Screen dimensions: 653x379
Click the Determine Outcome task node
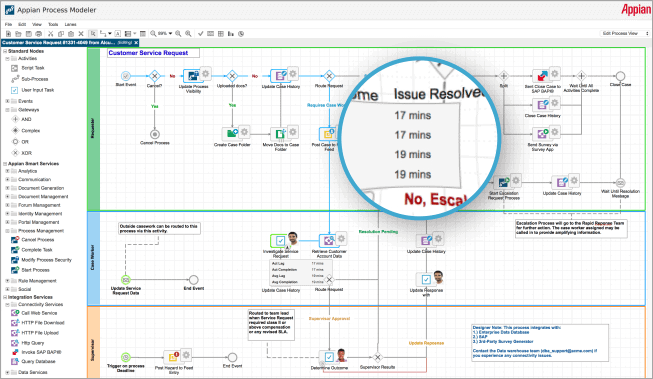[x=329, y=357]
